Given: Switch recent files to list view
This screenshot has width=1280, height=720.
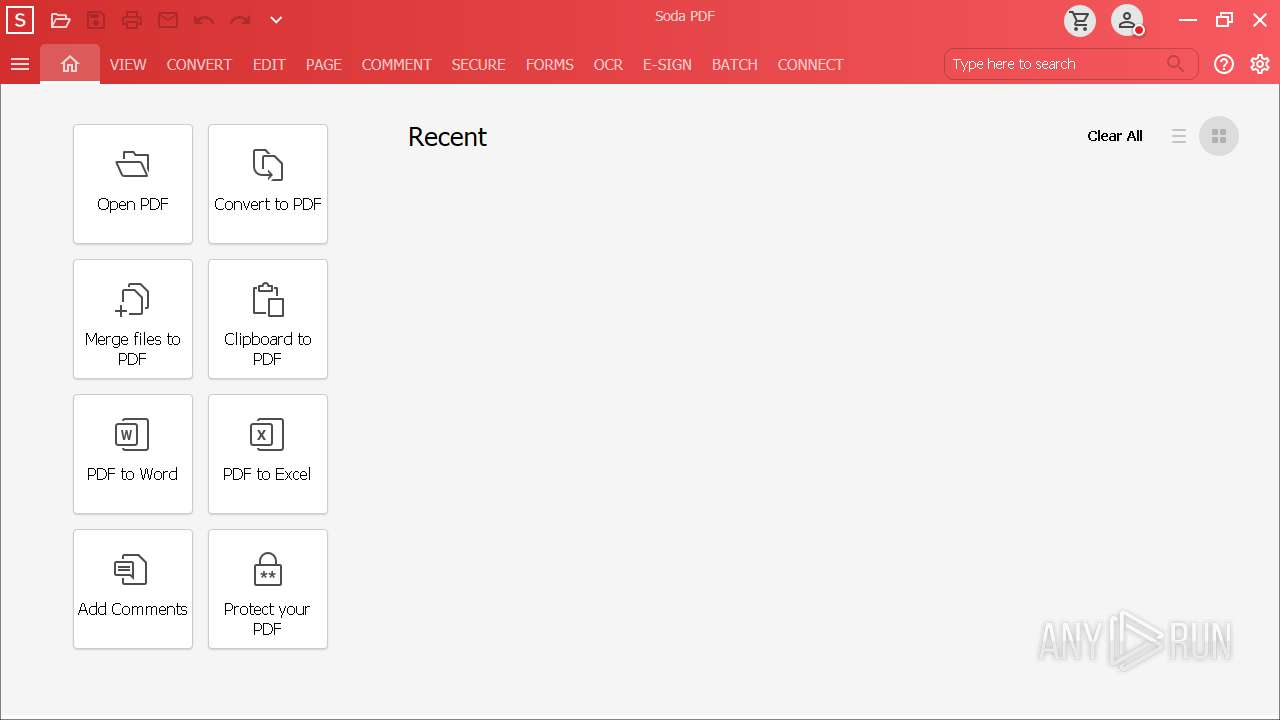Looking at the screenshot, I should pyautogui.click(x=1179, y=136).
